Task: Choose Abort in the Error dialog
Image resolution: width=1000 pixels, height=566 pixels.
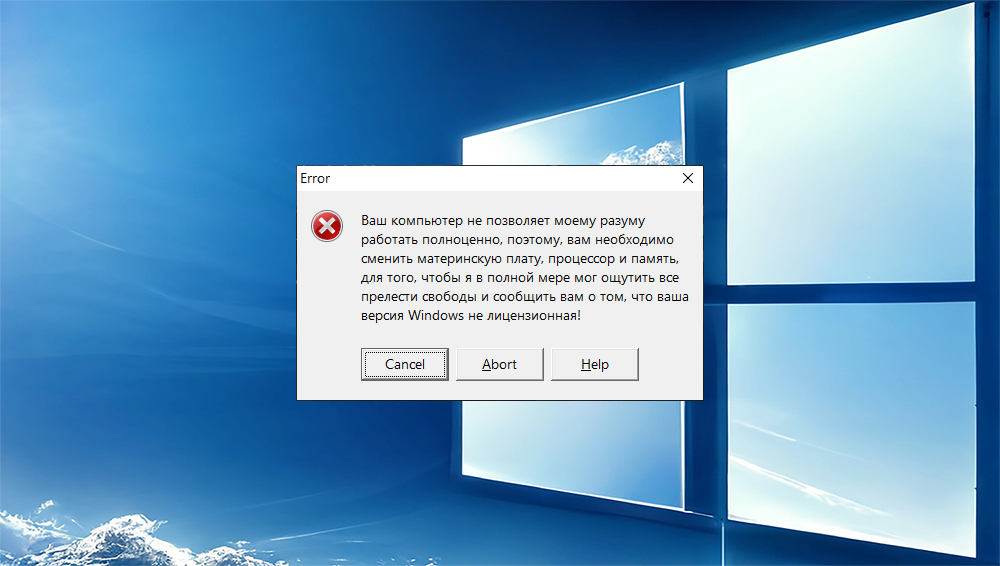Action: click(499, 364)
